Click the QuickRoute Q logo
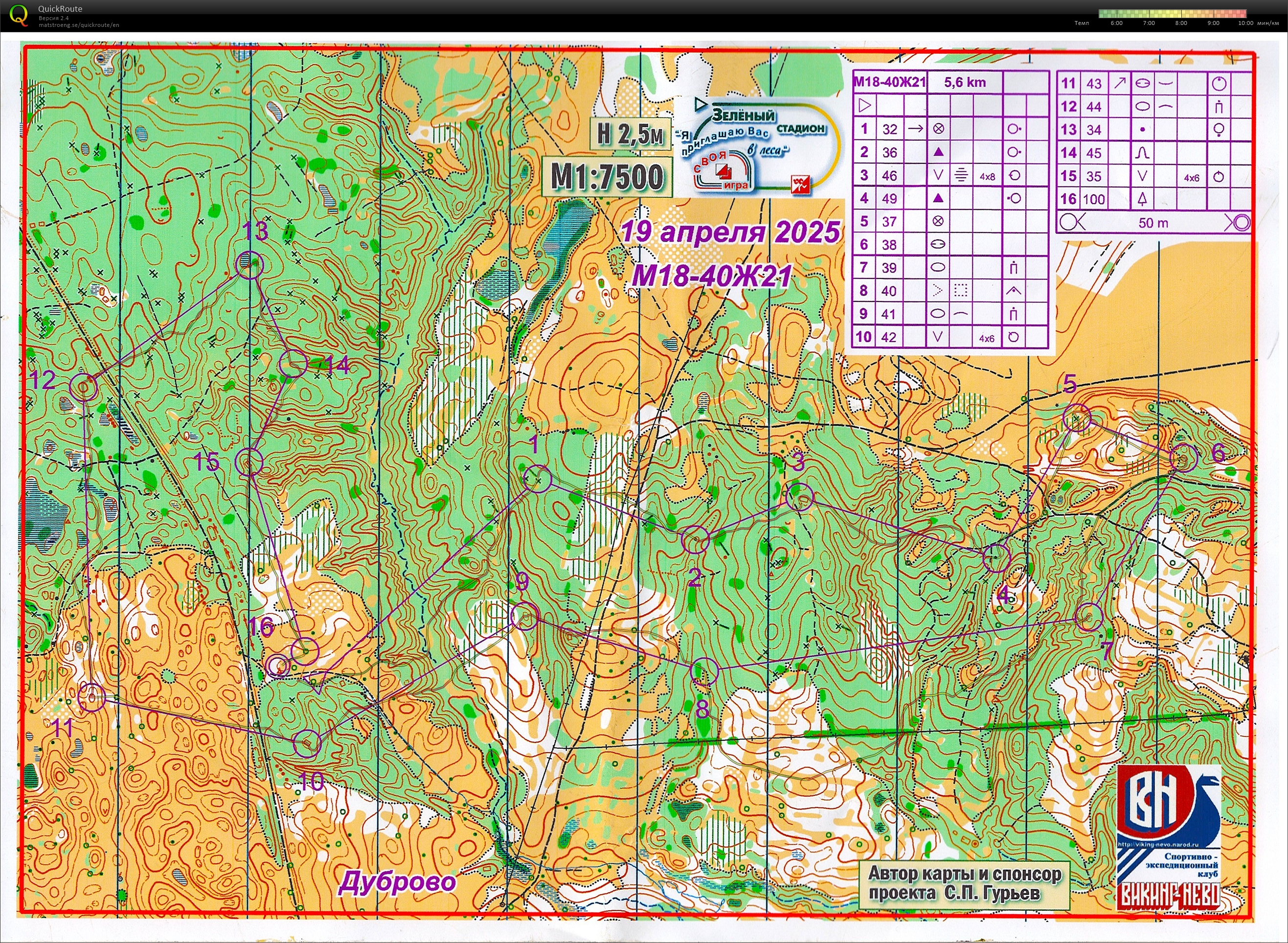The height and width of the screenshot is (943, 1288). coord(19,15)
